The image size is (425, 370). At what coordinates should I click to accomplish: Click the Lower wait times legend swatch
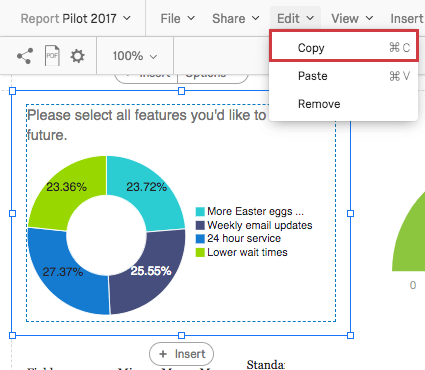(x=200, y=253)
